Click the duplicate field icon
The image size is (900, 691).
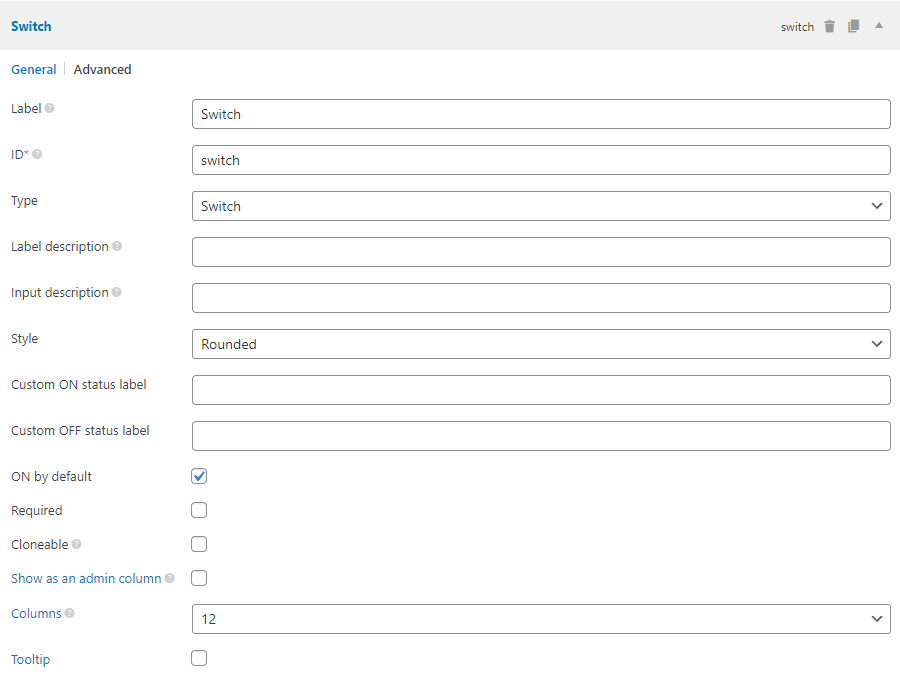pos(853,27)
